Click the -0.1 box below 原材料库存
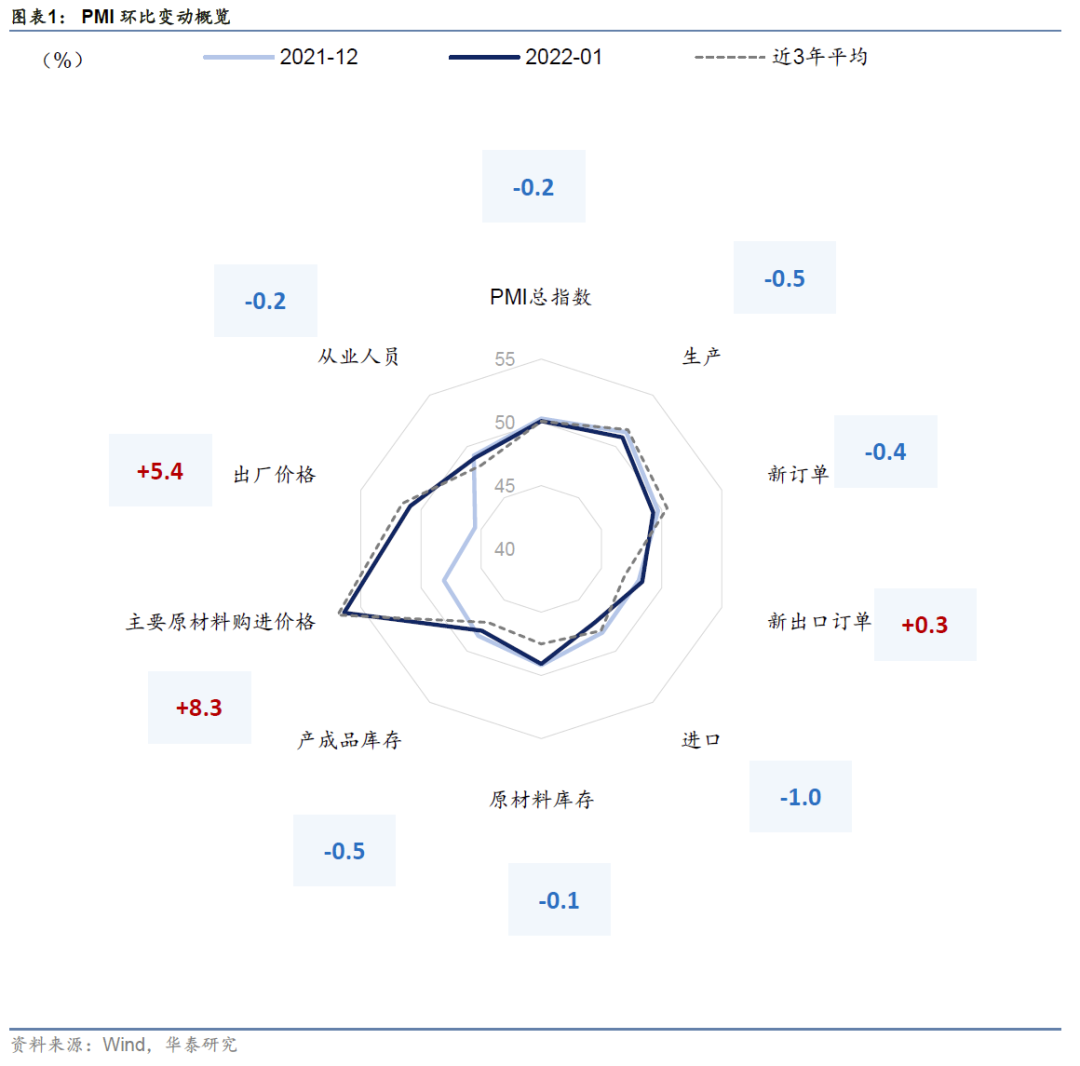This screenshot has height=1066, width=1080. (x=559, y=900)
